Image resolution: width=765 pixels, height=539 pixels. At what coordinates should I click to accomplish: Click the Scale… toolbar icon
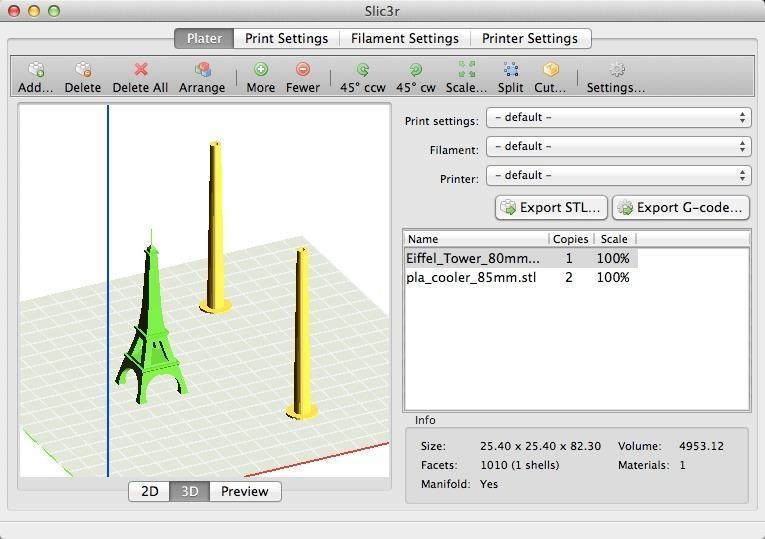coord(466,69)
